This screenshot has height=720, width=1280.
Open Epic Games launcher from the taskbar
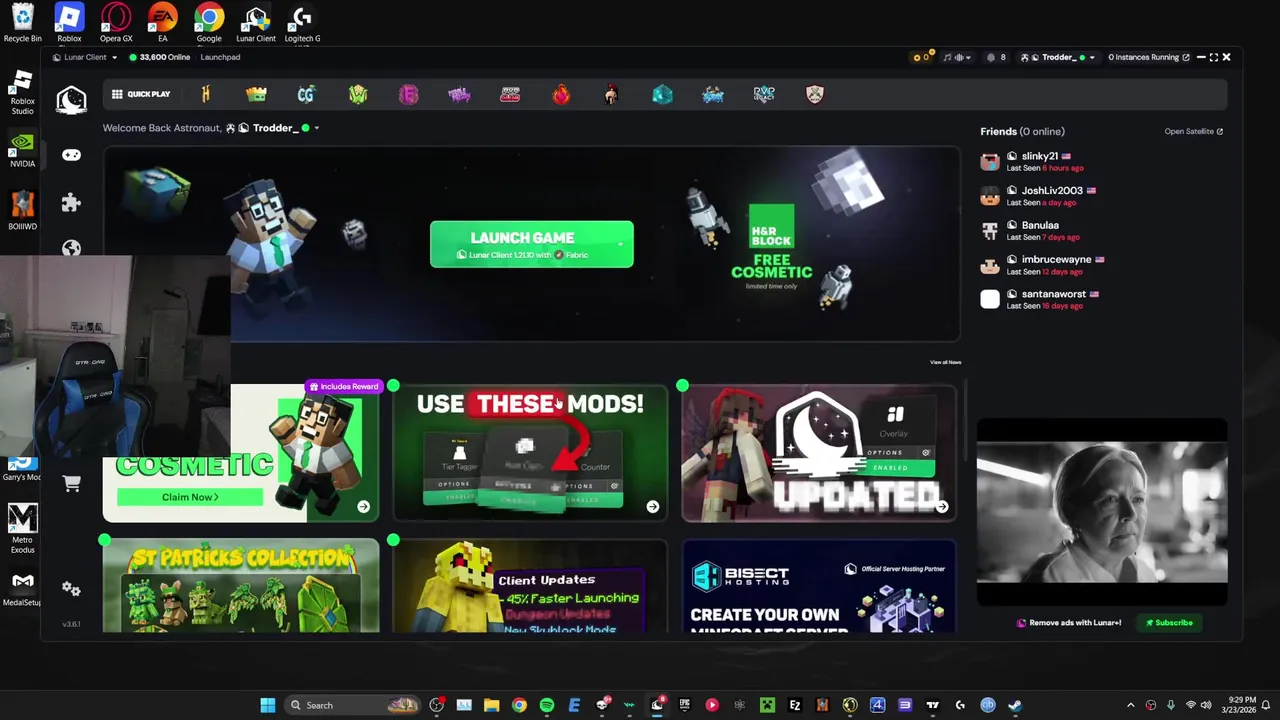click(x=684, y=705)
